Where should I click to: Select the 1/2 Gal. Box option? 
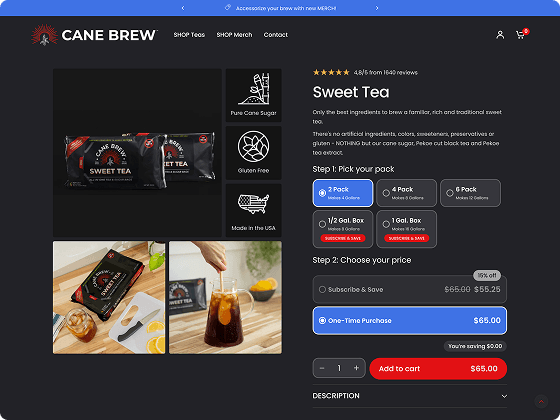[x=343, y=229]
